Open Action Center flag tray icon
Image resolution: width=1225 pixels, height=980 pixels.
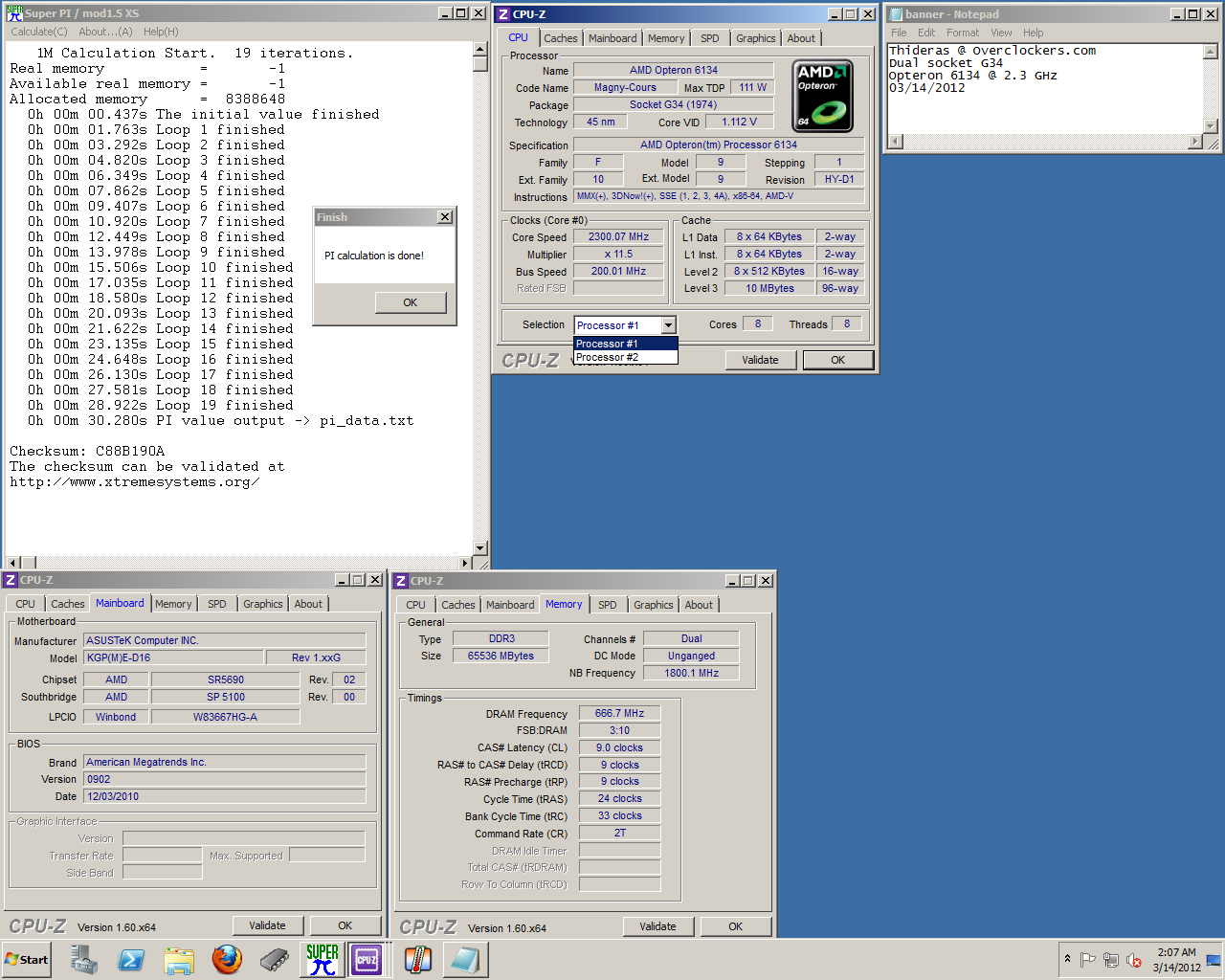coord(1088,960)
